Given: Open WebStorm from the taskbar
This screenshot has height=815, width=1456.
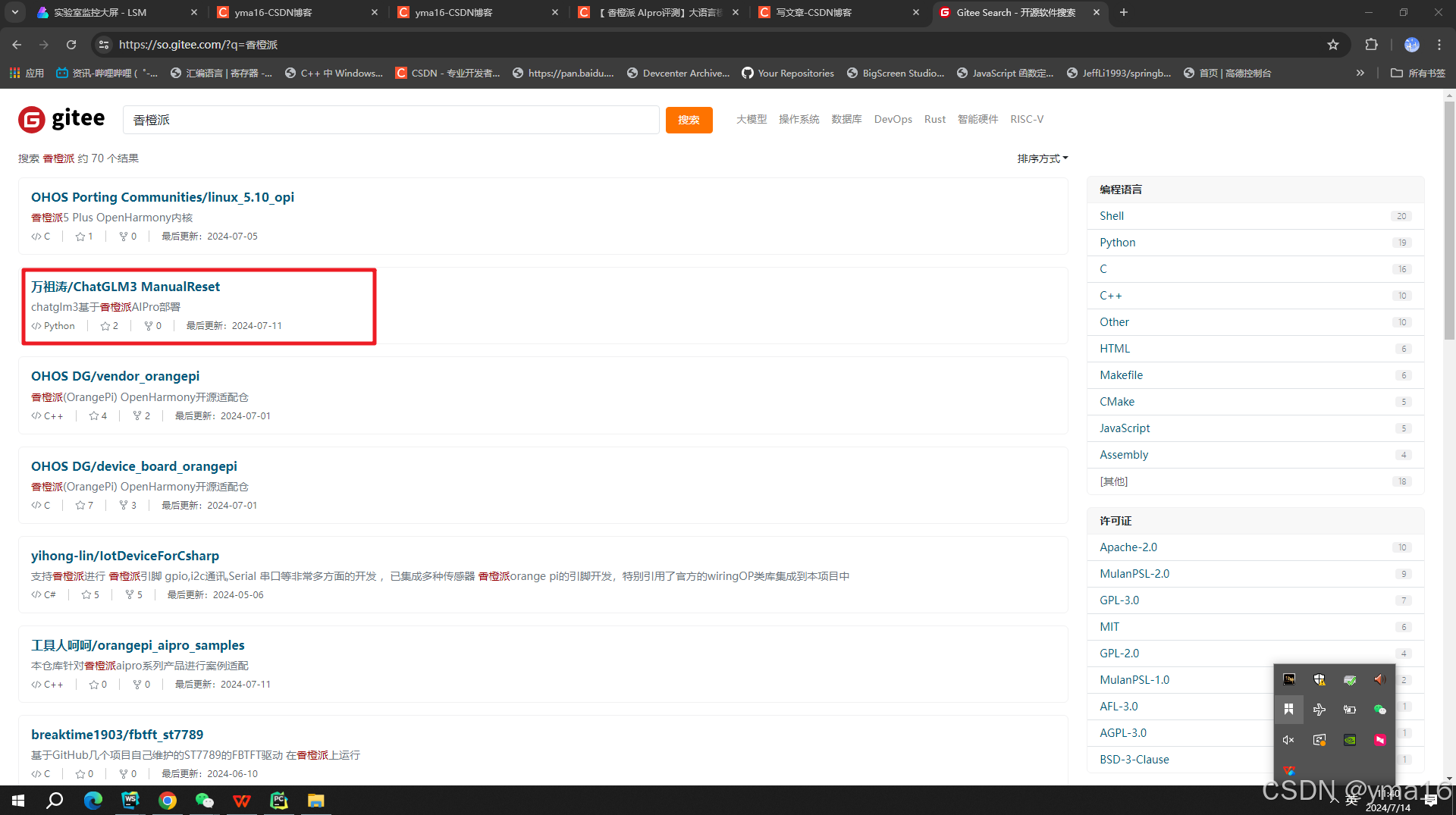Looking at the screenshot, I should 130,800.
